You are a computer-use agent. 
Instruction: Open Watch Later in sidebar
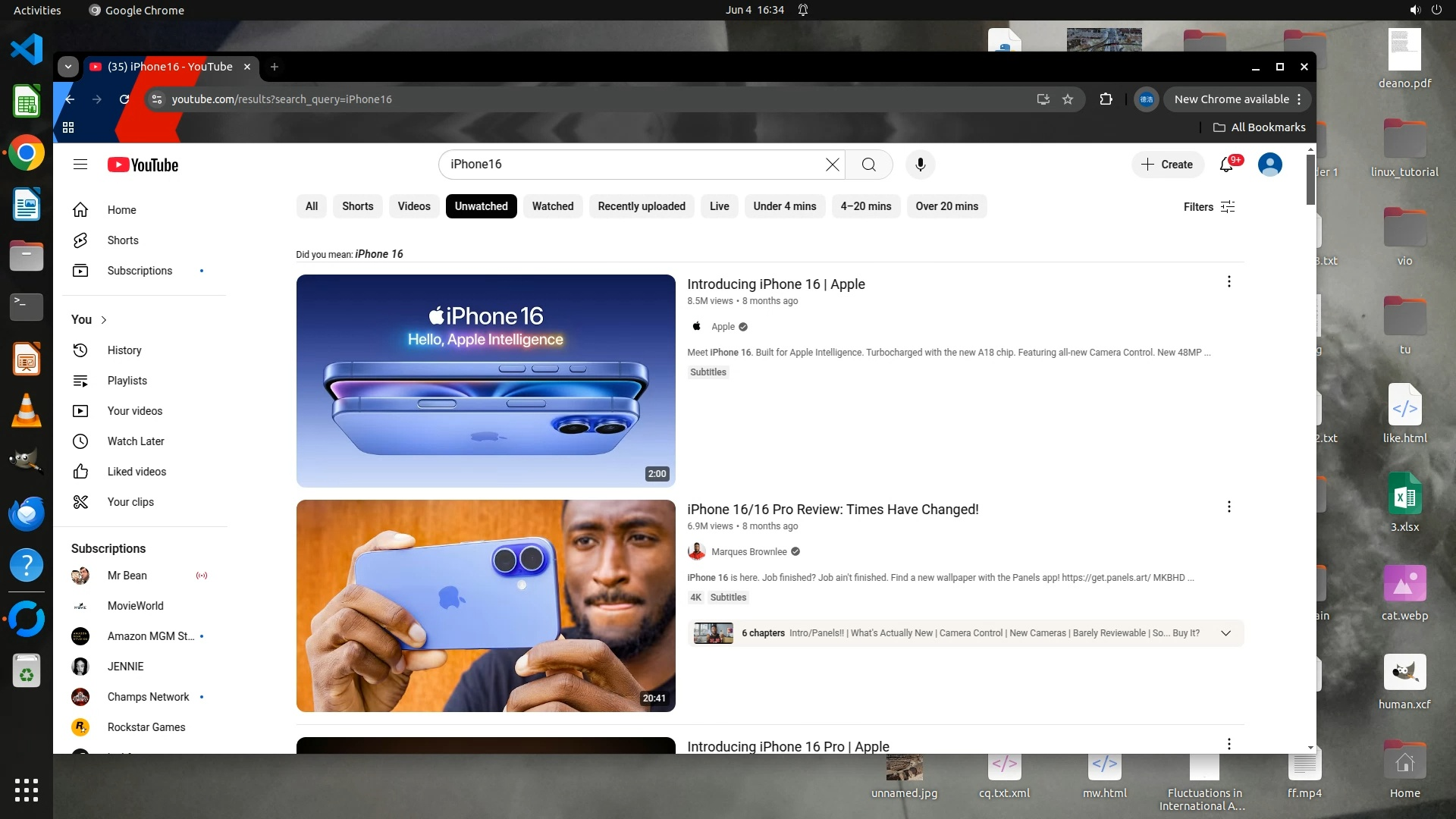[135, 441]
